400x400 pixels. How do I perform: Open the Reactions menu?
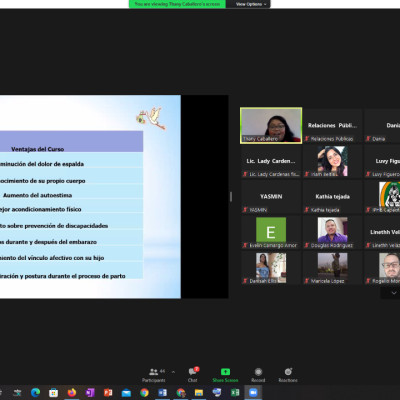(x=288, y=375)
